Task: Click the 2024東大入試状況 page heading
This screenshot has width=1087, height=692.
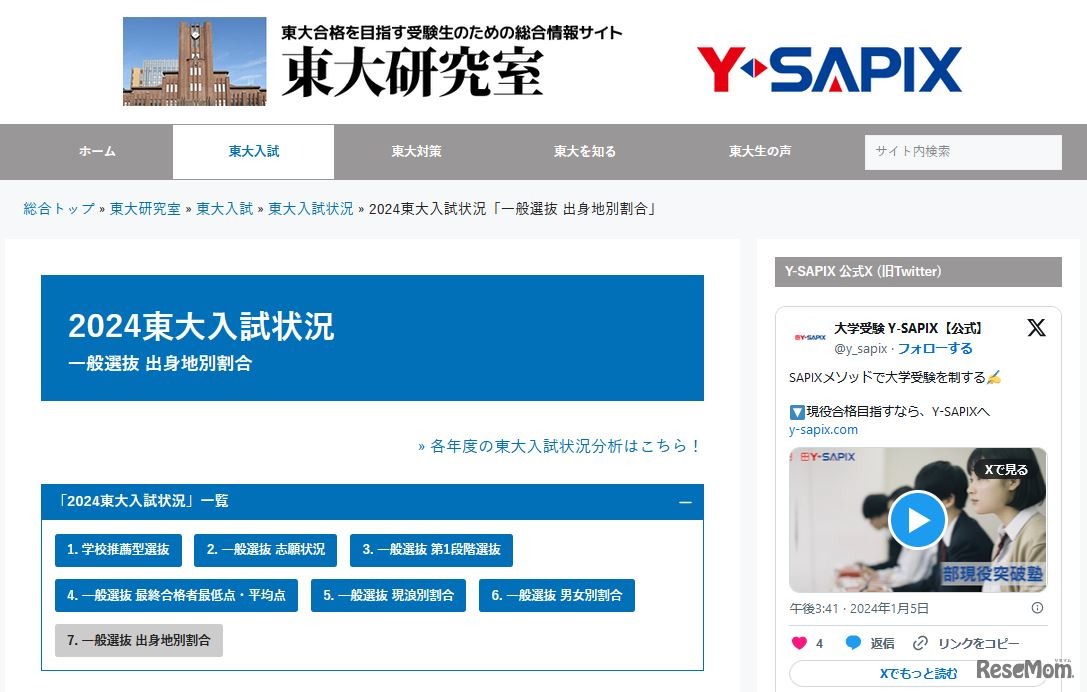Action: [x=201, y=327]
